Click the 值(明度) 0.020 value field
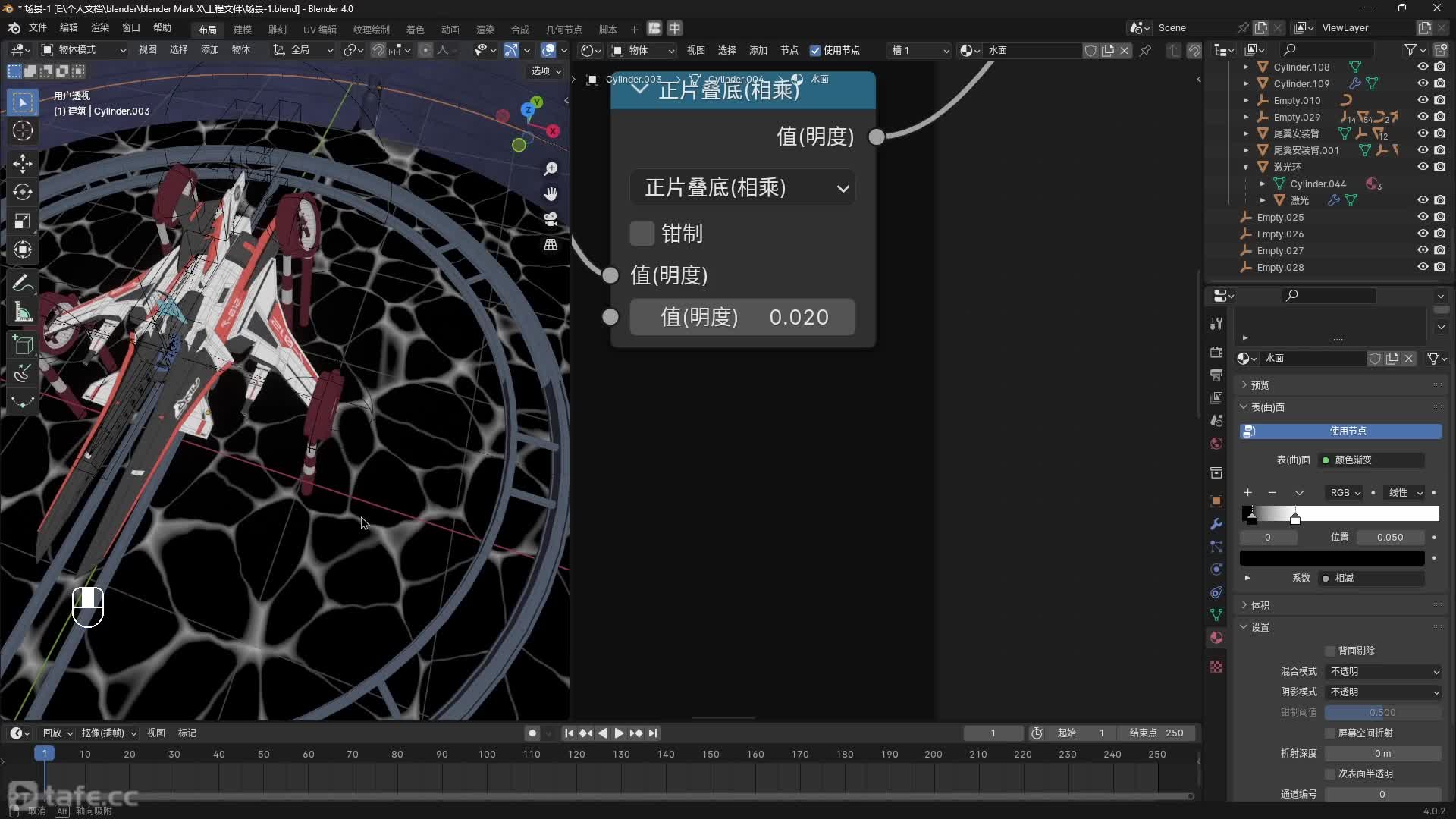 pos(742,317)
